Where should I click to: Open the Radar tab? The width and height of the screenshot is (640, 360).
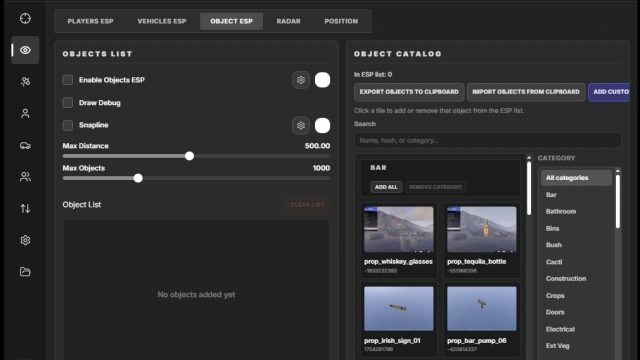pos(289,21)
